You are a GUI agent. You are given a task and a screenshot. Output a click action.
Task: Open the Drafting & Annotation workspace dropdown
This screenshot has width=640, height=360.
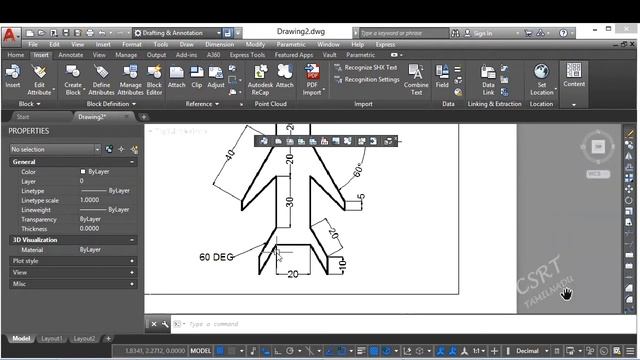(178, 33)
